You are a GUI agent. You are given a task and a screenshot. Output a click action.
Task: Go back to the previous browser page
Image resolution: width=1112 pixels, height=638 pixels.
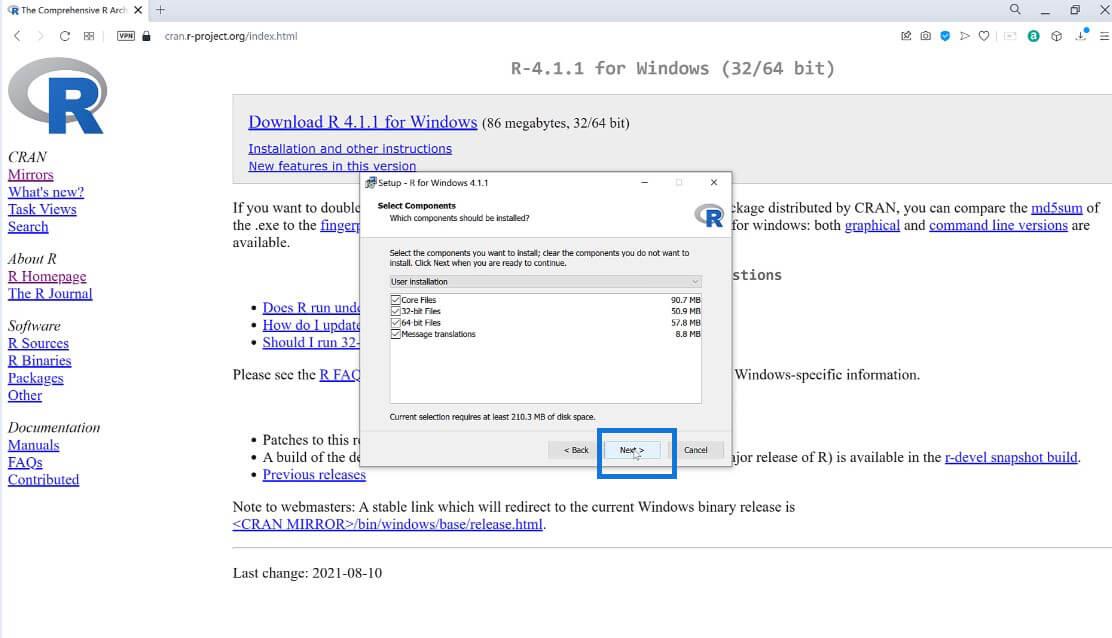[x=17, y=36]
